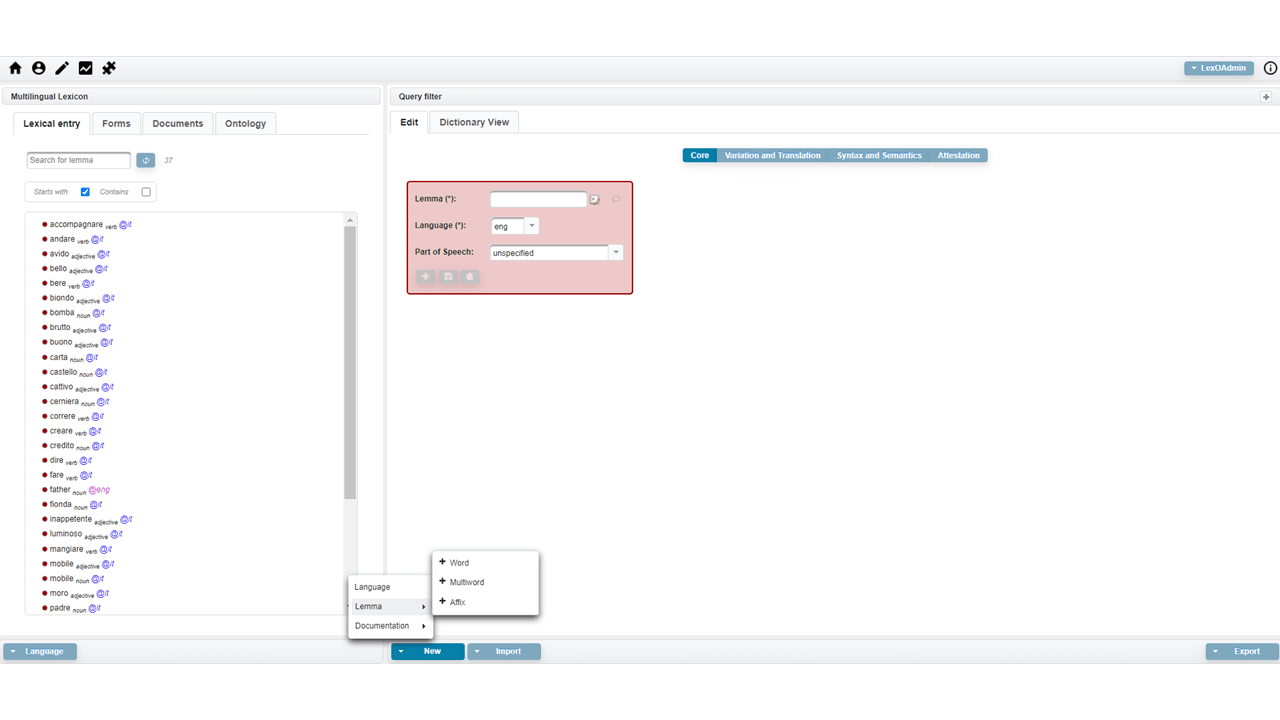Uncheck the Starts with checkbox
Viewport: 1280px width, 720px height.
[85, 192]
